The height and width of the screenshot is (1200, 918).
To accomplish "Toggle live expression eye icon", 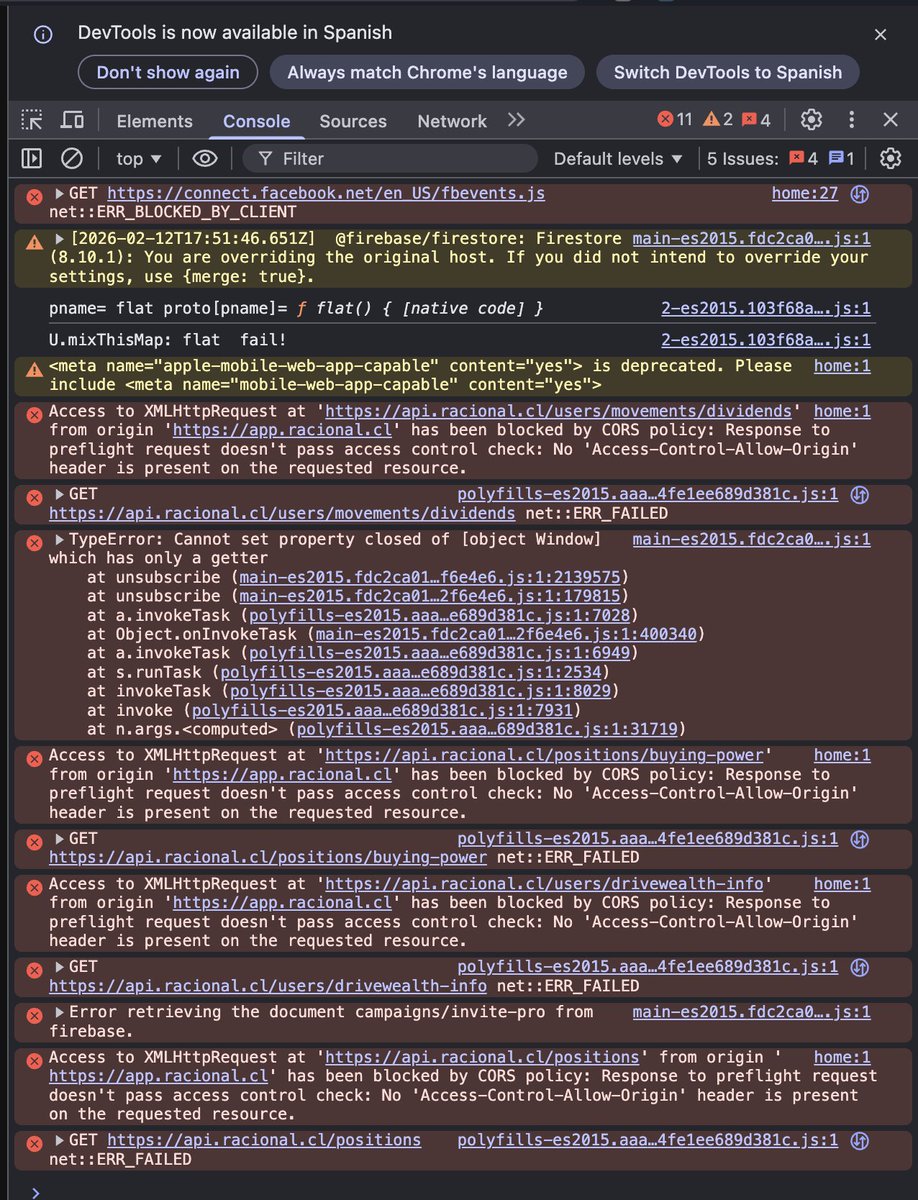I will tap(205, 158).
